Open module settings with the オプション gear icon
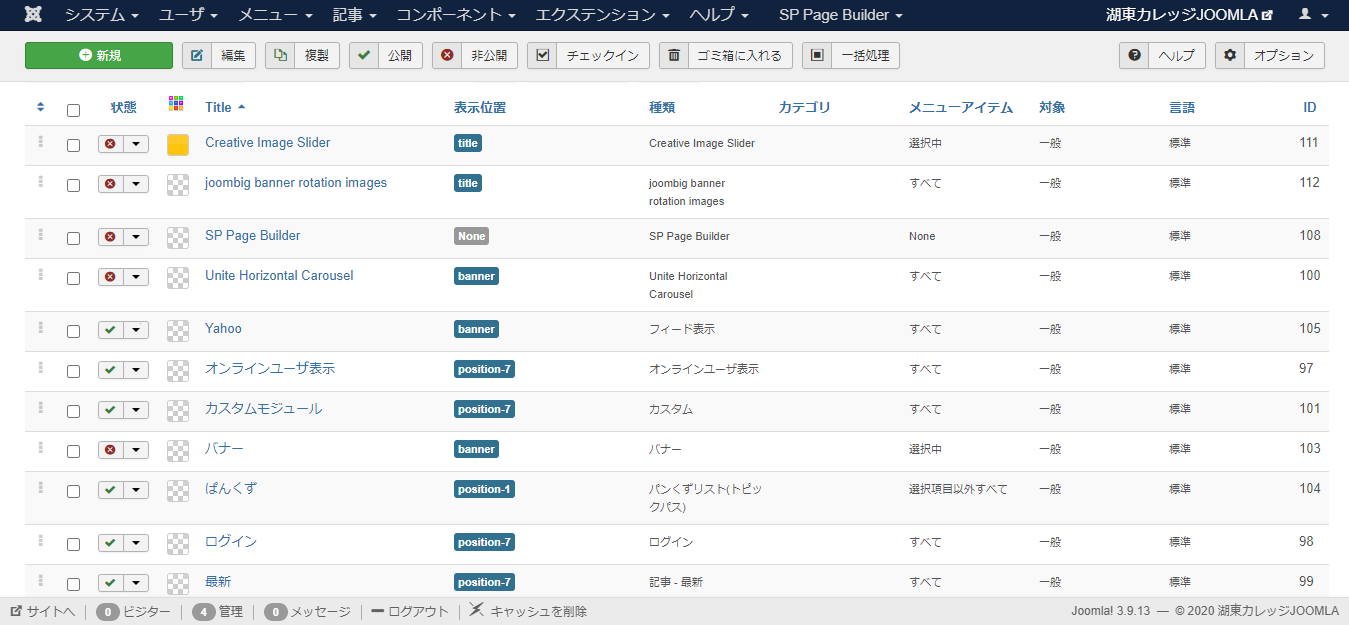Image resolution: width=1349 pixels, height=625 pixels. point(1229,55)
